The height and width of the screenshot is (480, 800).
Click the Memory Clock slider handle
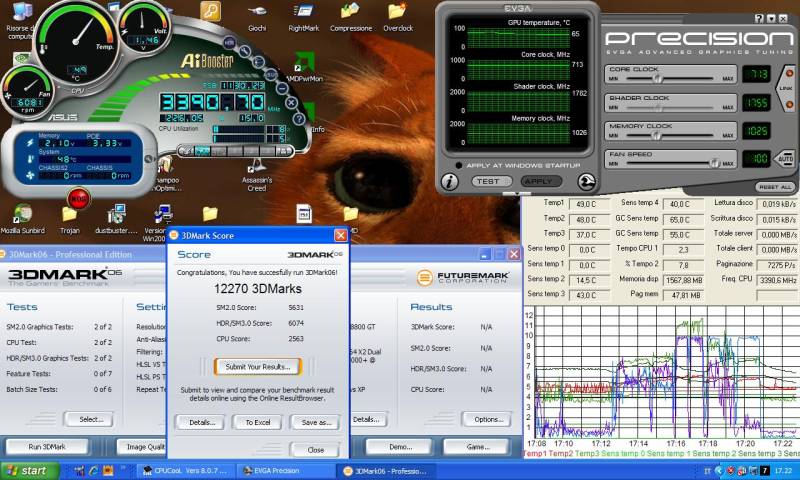point(657,136)
